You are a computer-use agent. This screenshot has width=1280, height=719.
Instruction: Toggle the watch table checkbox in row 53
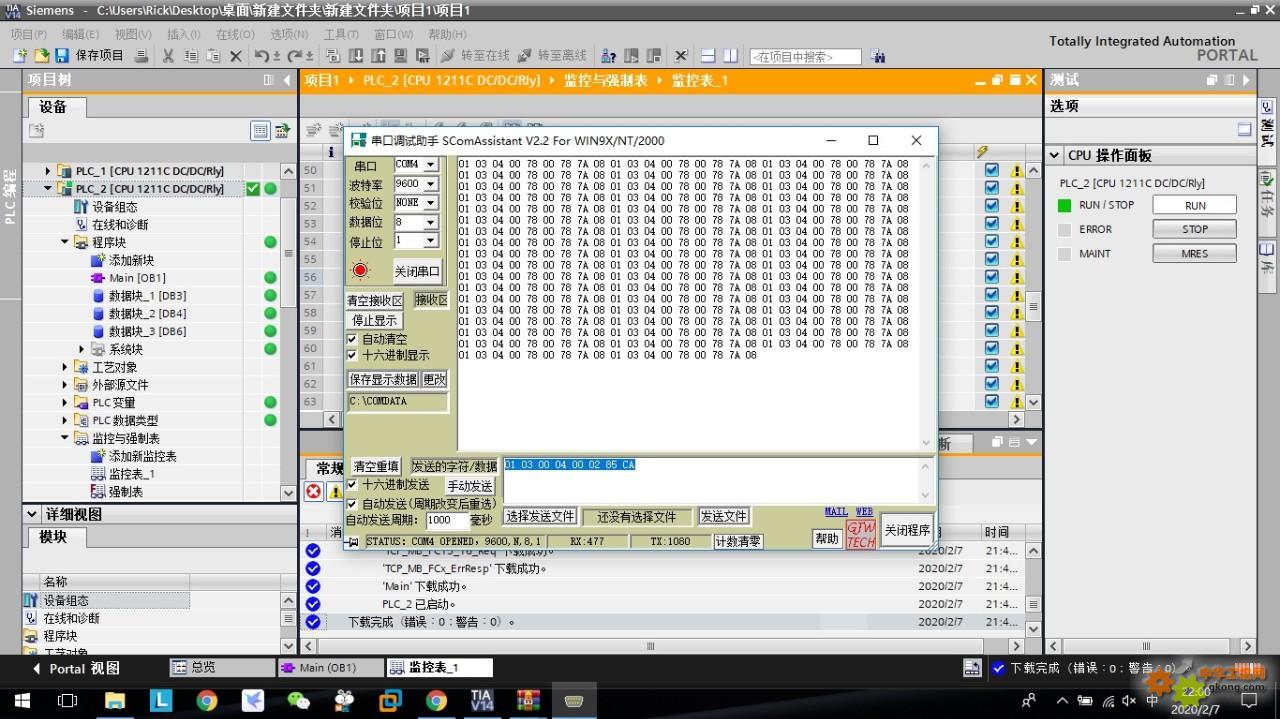(992, 224)
